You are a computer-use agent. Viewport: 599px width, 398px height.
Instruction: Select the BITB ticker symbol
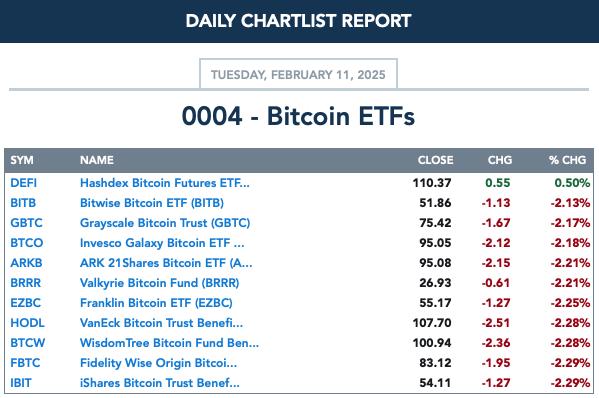pyautogui.click(x=23, y=203)
